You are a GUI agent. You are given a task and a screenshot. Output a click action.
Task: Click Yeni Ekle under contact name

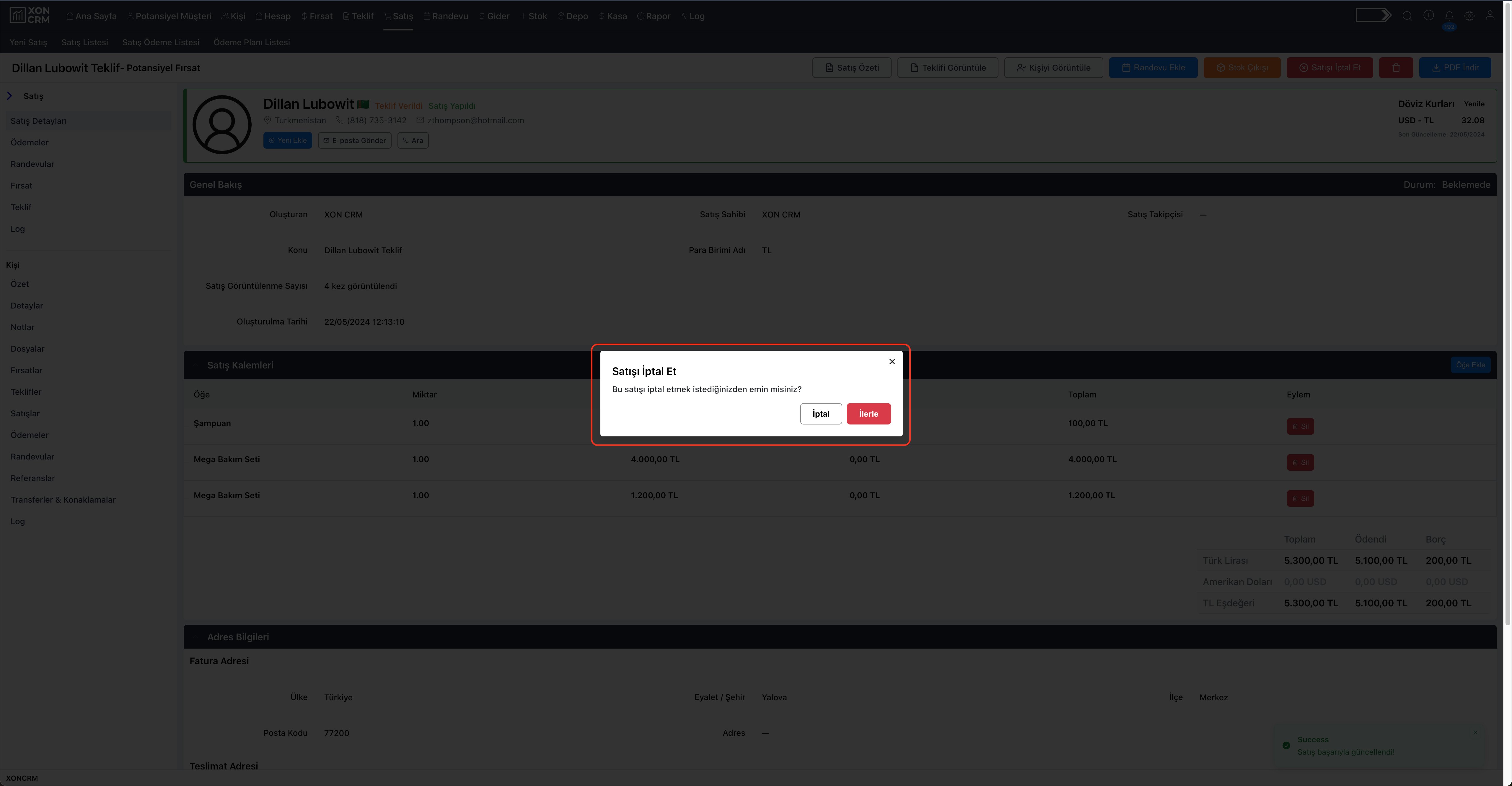pyautogui.click(x=287, y=140)
